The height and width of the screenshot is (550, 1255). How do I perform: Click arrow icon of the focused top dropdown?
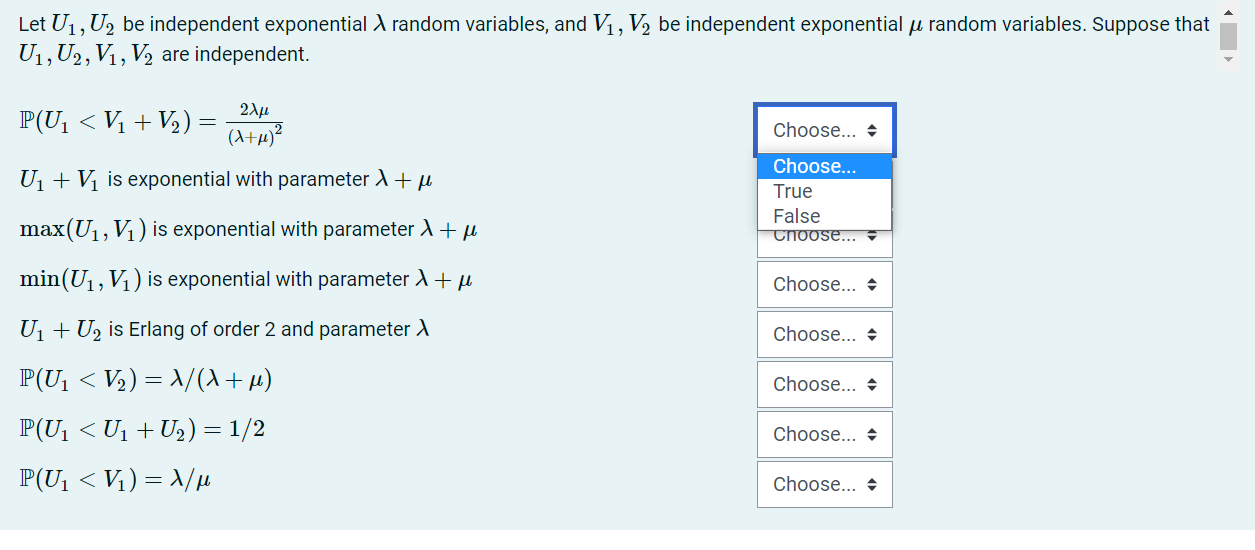(872, 130)
